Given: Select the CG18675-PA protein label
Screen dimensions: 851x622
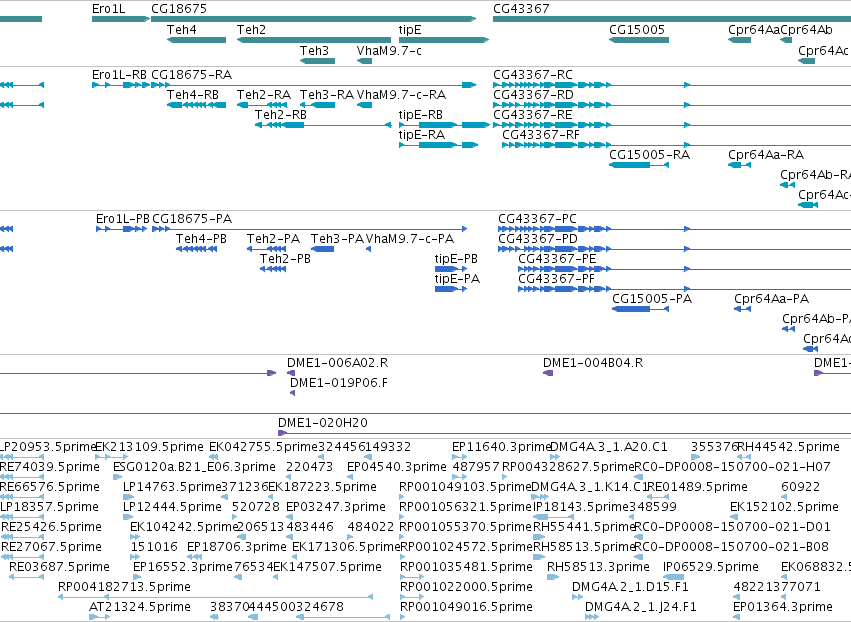Looking at the screenshot, I should 192,219.
